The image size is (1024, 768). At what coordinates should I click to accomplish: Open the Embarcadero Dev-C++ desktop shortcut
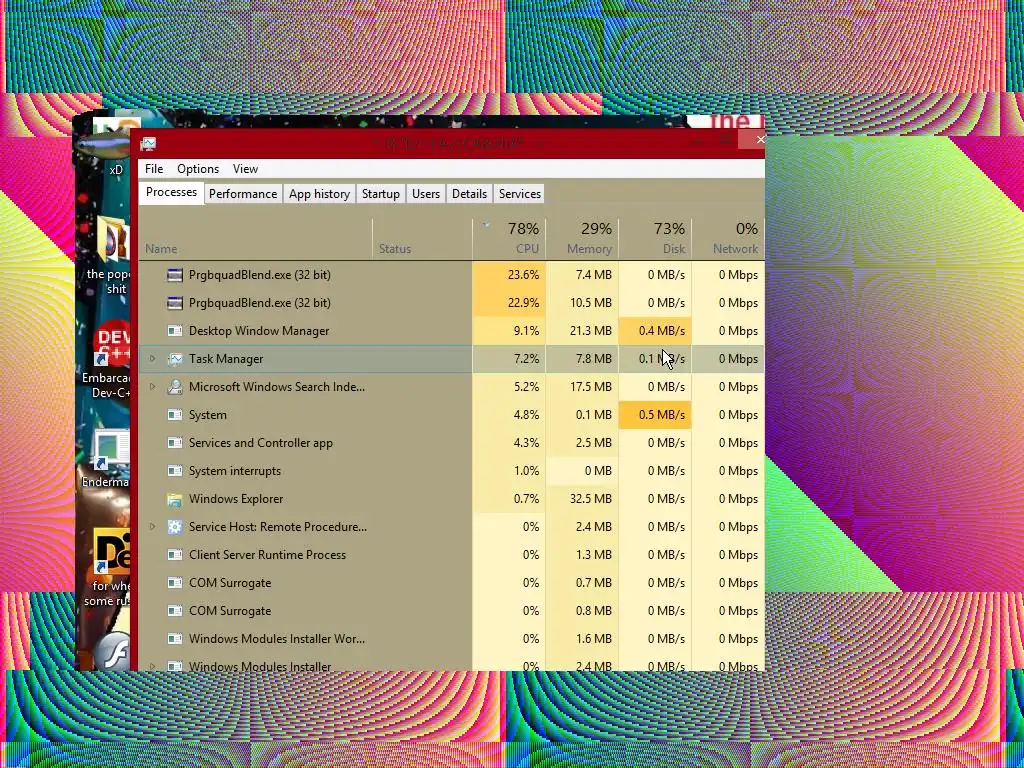click(x=106, y=358)
